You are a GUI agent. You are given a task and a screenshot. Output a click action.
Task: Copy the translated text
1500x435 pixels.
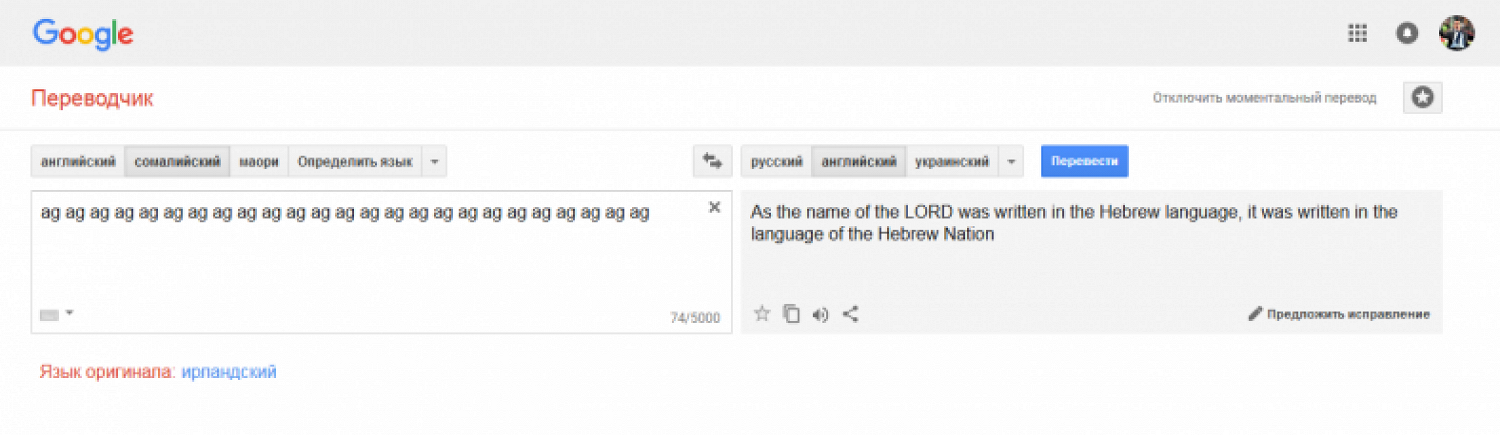791,314
